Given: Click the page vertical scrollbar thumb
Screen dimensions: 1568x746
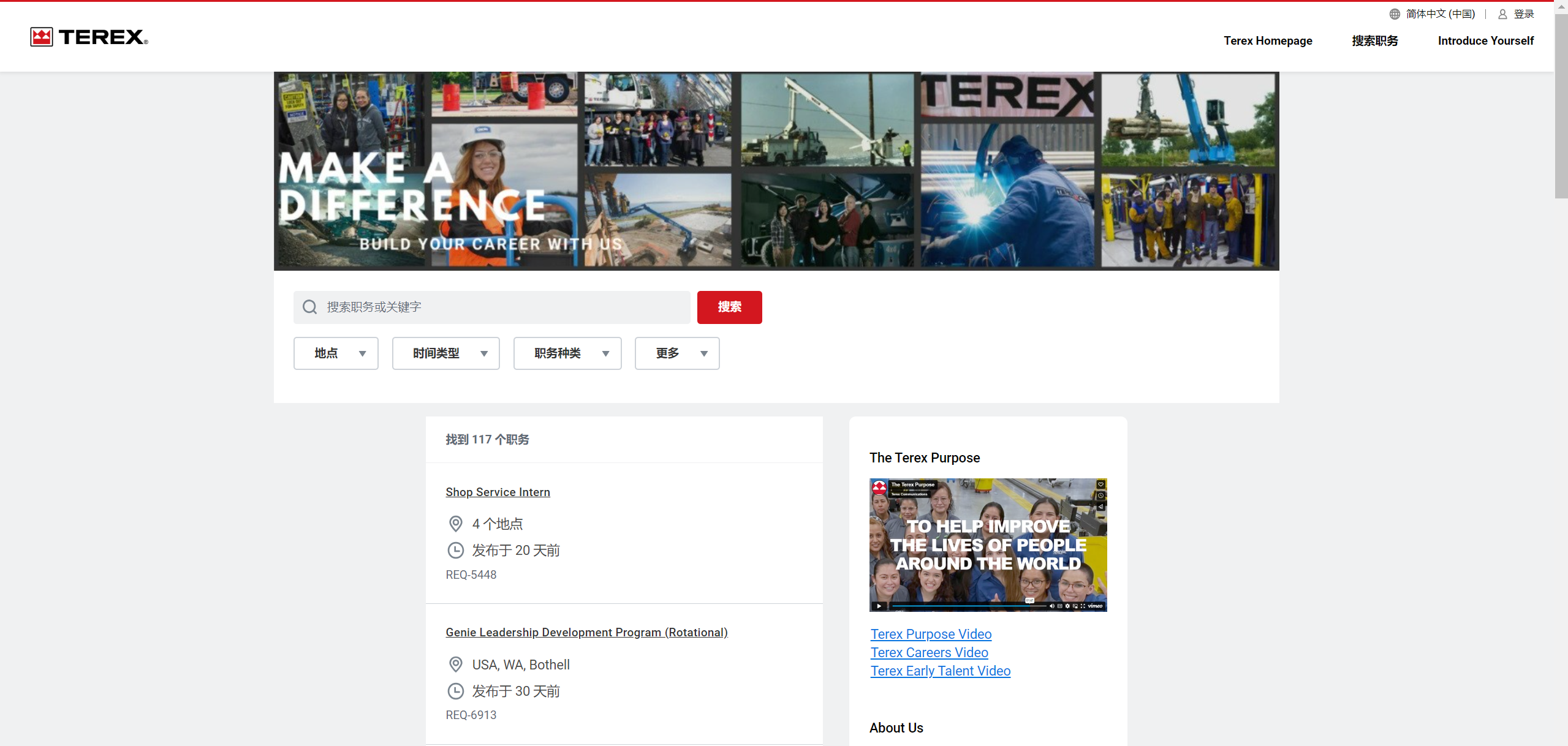Looking at the screenshot, I should pos(1561,105).
